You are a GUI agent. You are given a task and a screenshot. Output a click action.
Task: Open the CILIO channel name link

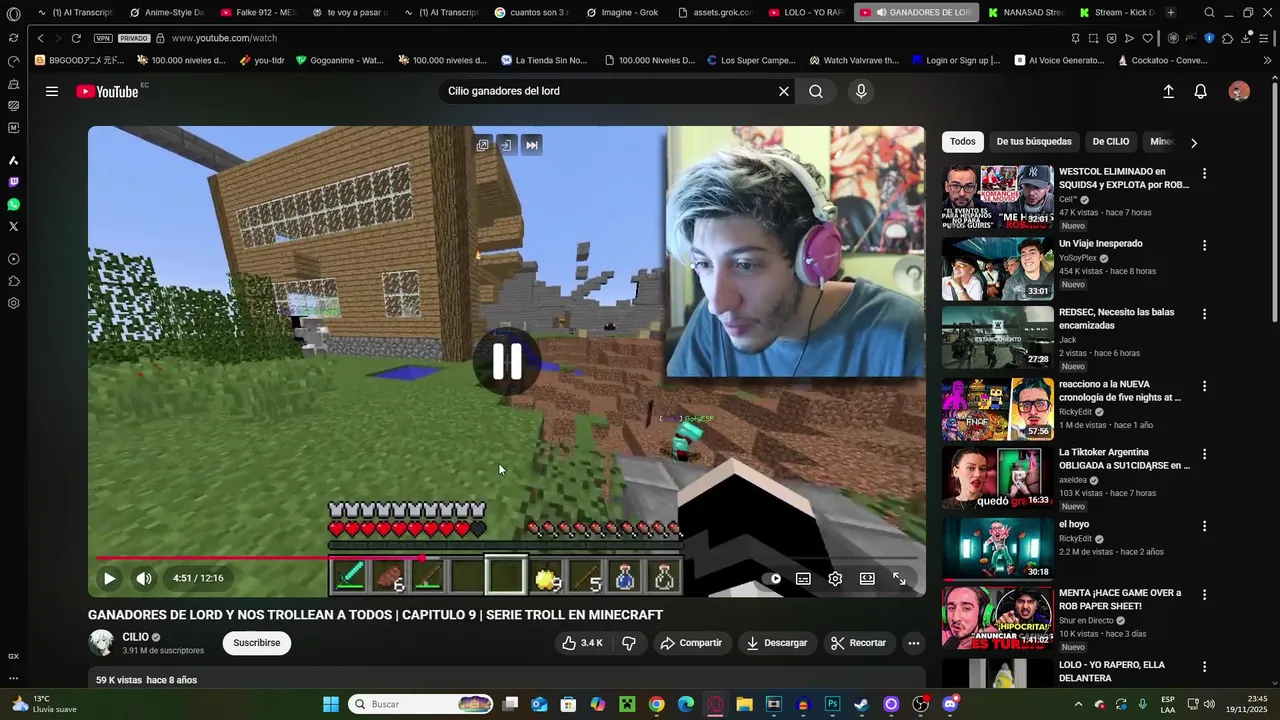point(135,637)
